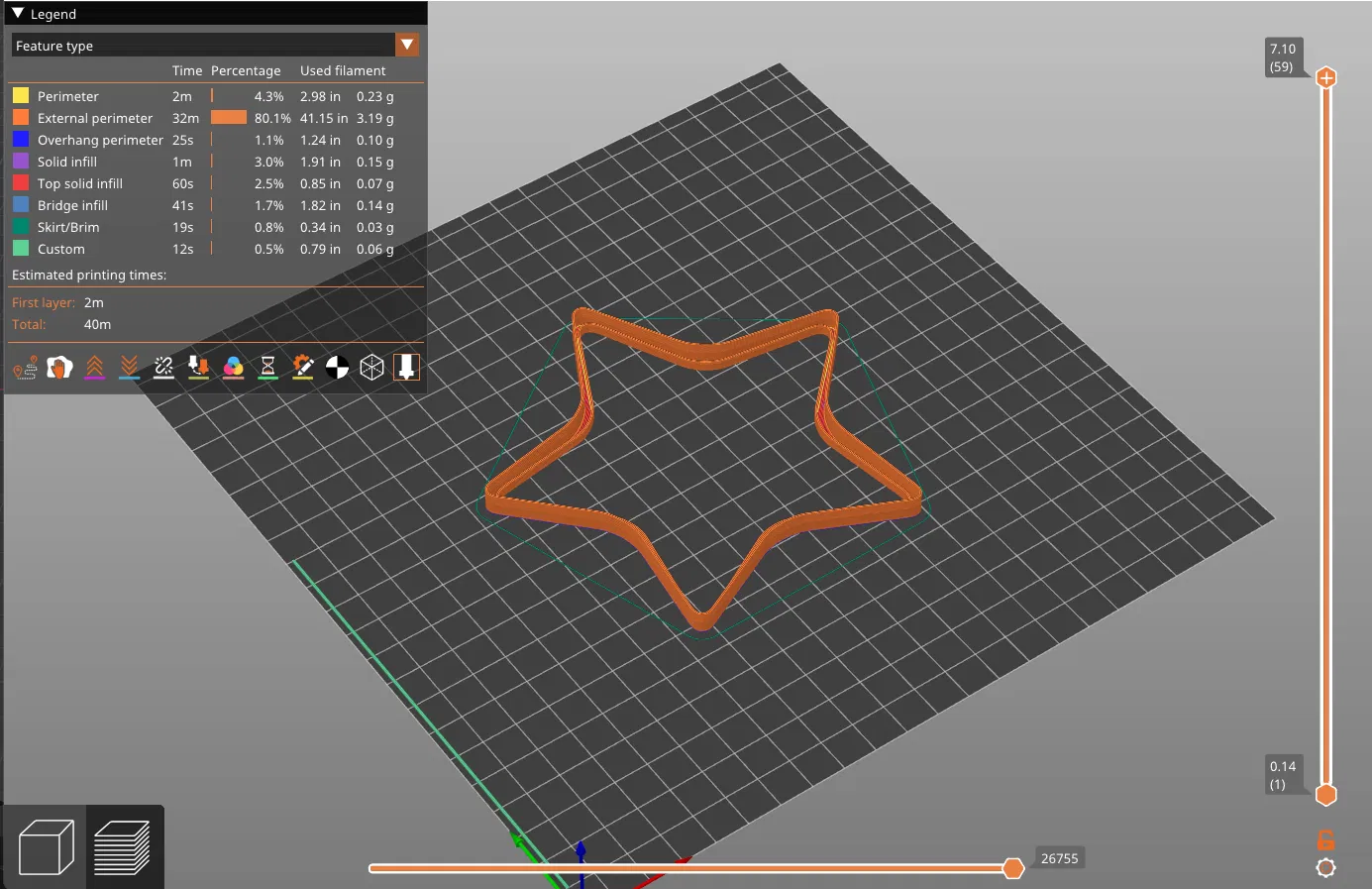Toggle the Tool marker nozzle icon
The image size is (1372, 889).
[x=406, y=368]
